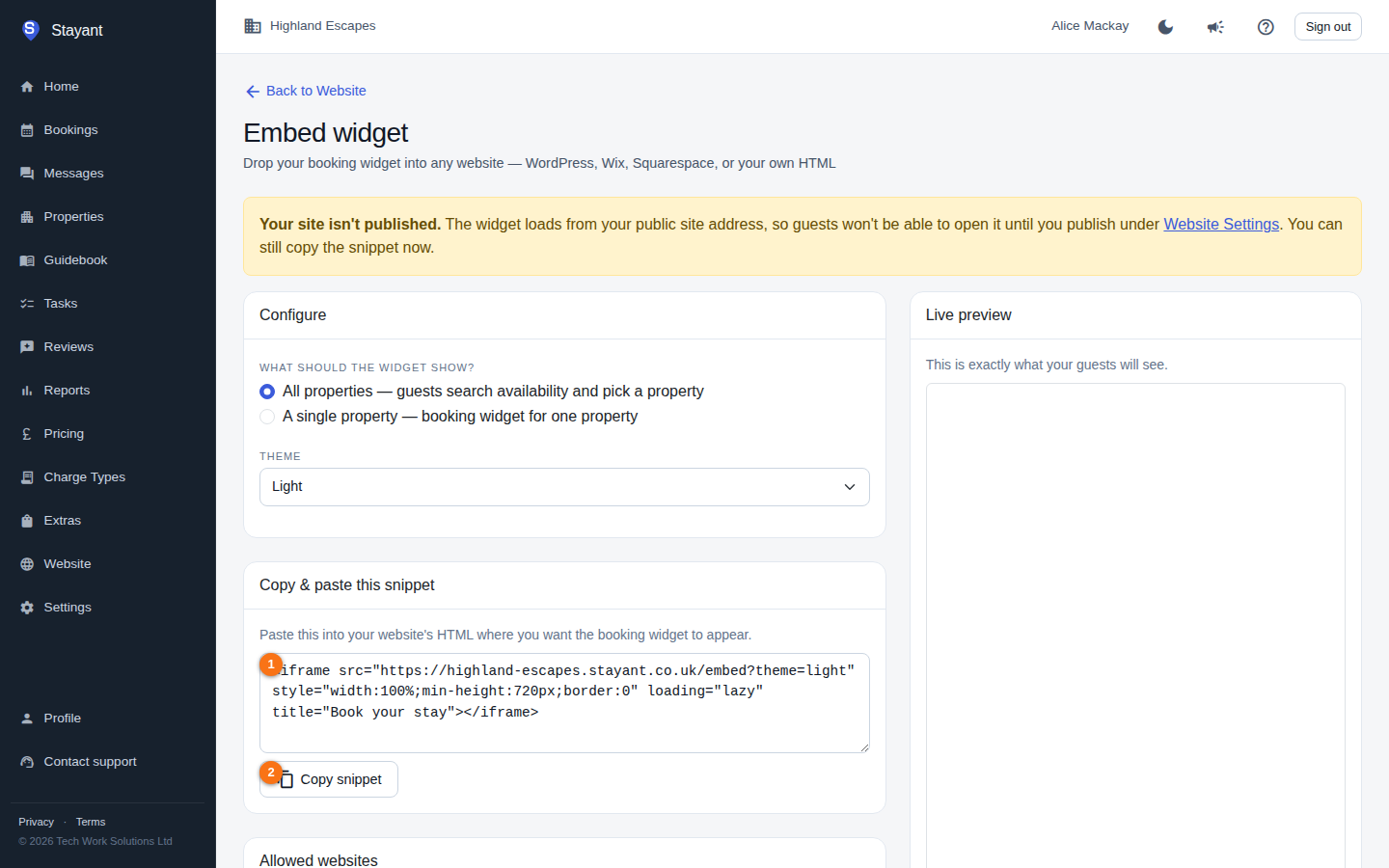The height and width of the screenshot is (868, 1389).
Task: Click the Allowed websites section heading
Action: (318, 860)
